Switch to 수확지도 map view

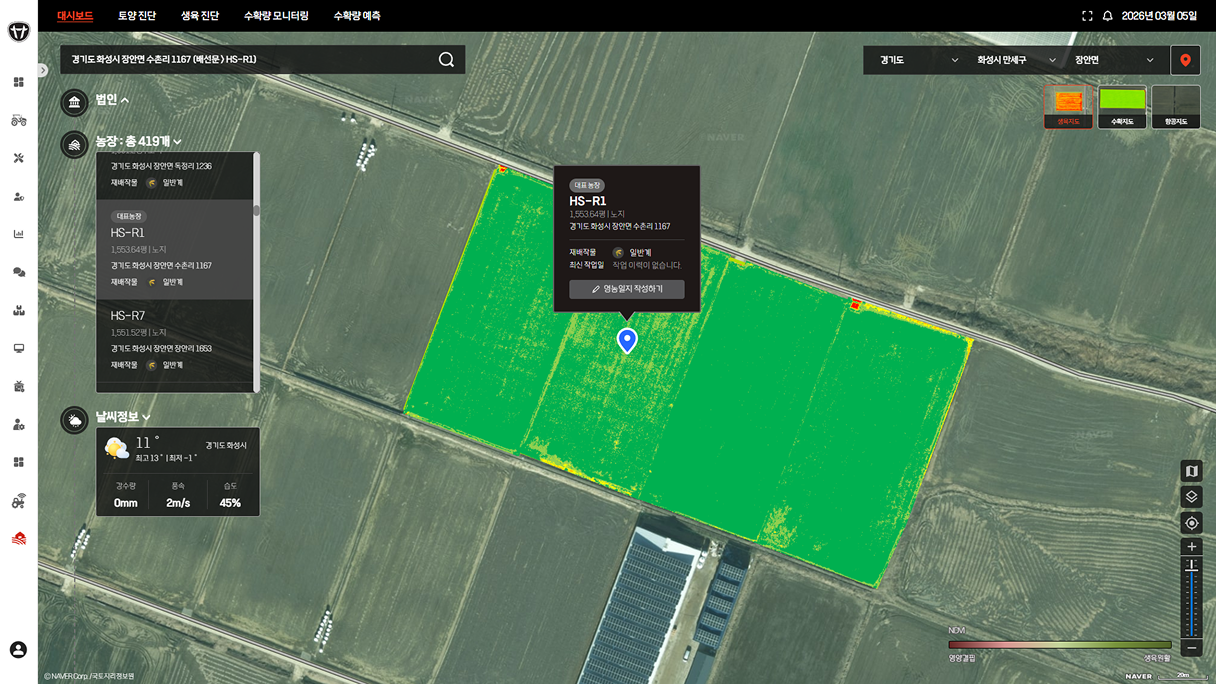pos(1122,106)
